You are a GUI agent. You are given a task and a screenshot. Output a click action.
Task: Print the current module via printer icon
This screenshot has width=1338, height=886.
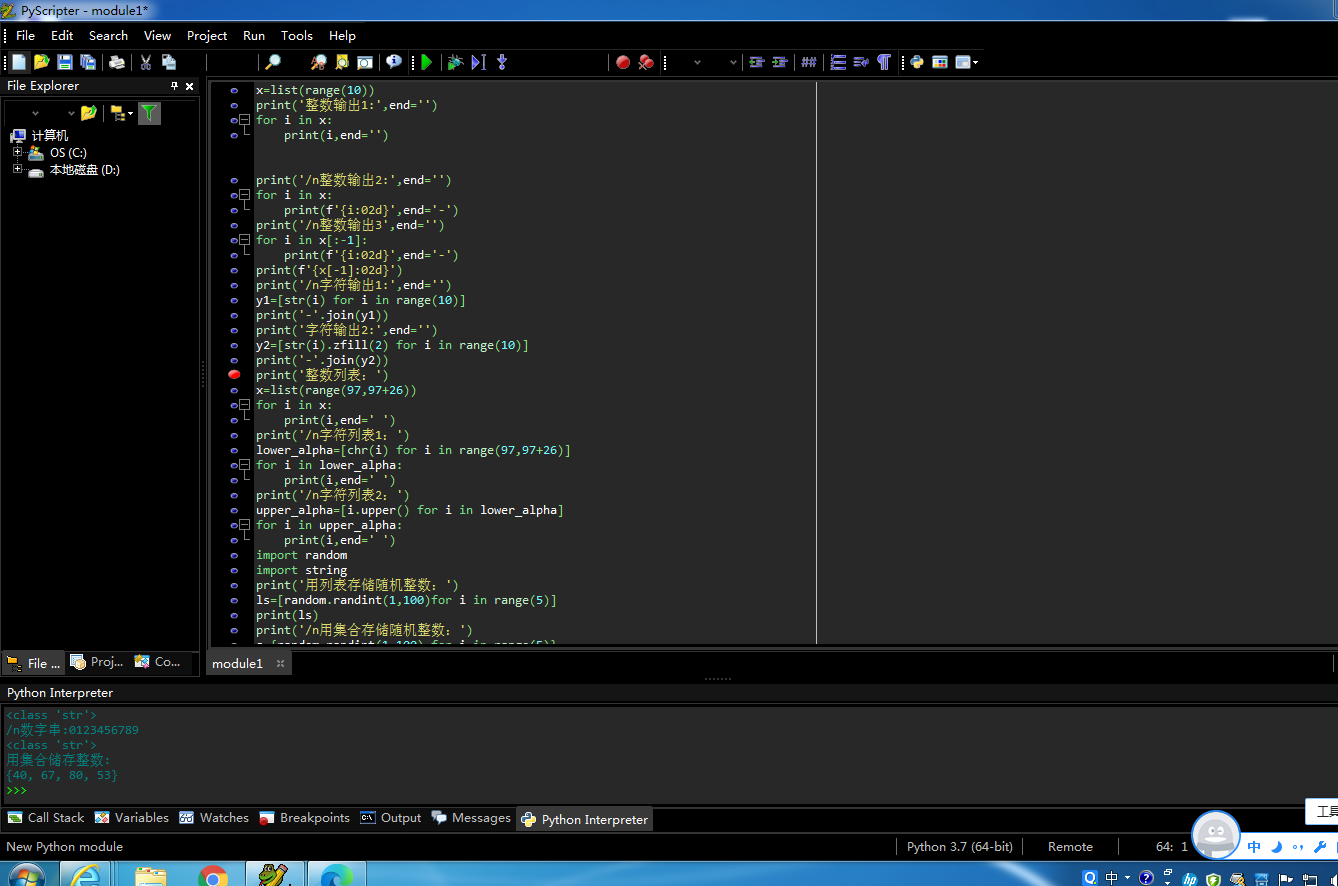117,62
